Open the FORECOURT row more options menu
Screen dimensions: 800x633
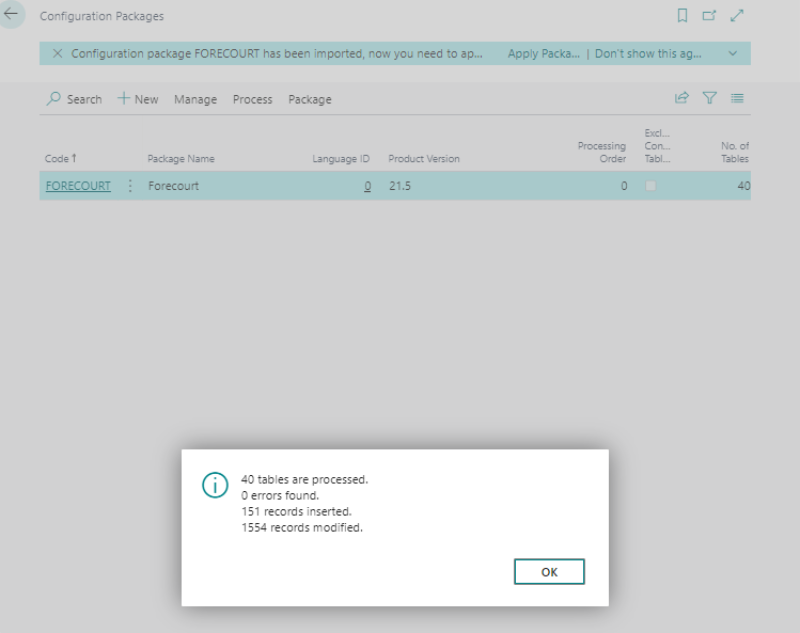click(x=131, y=186)
